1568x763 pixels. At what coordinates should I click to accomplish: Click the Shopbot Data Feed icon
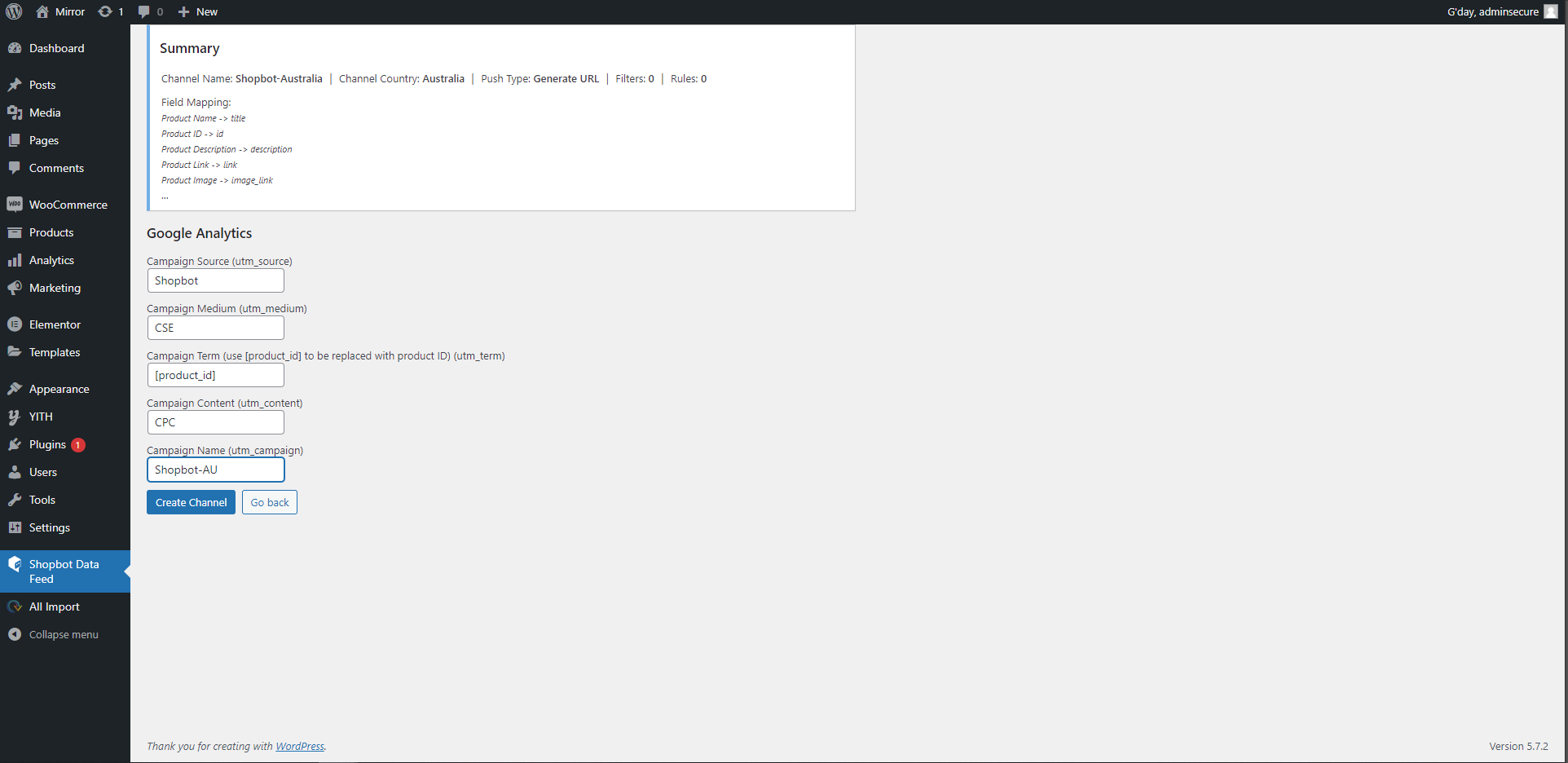[x=15, y=564]
